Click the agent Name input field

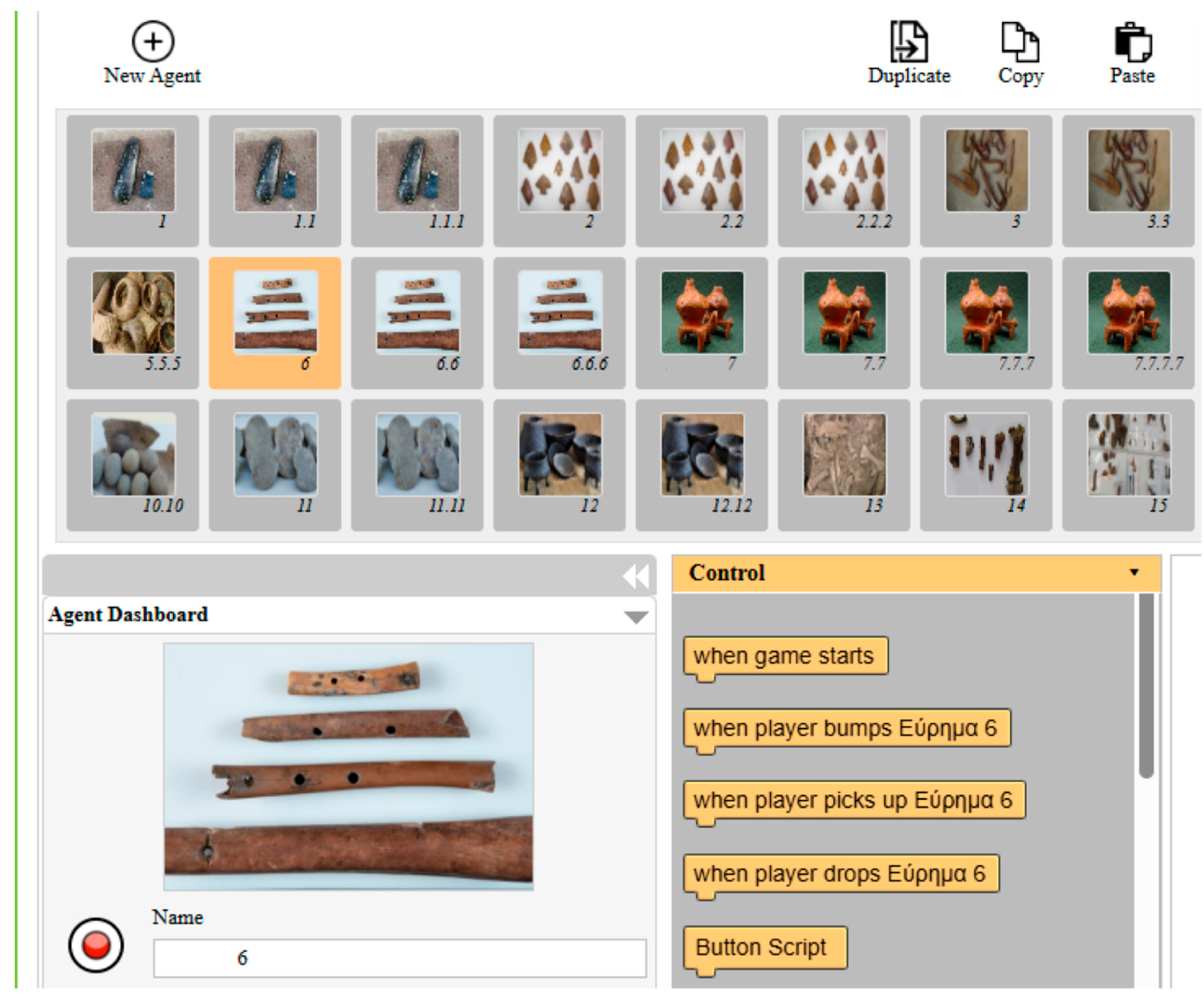(x=400, y=958)
